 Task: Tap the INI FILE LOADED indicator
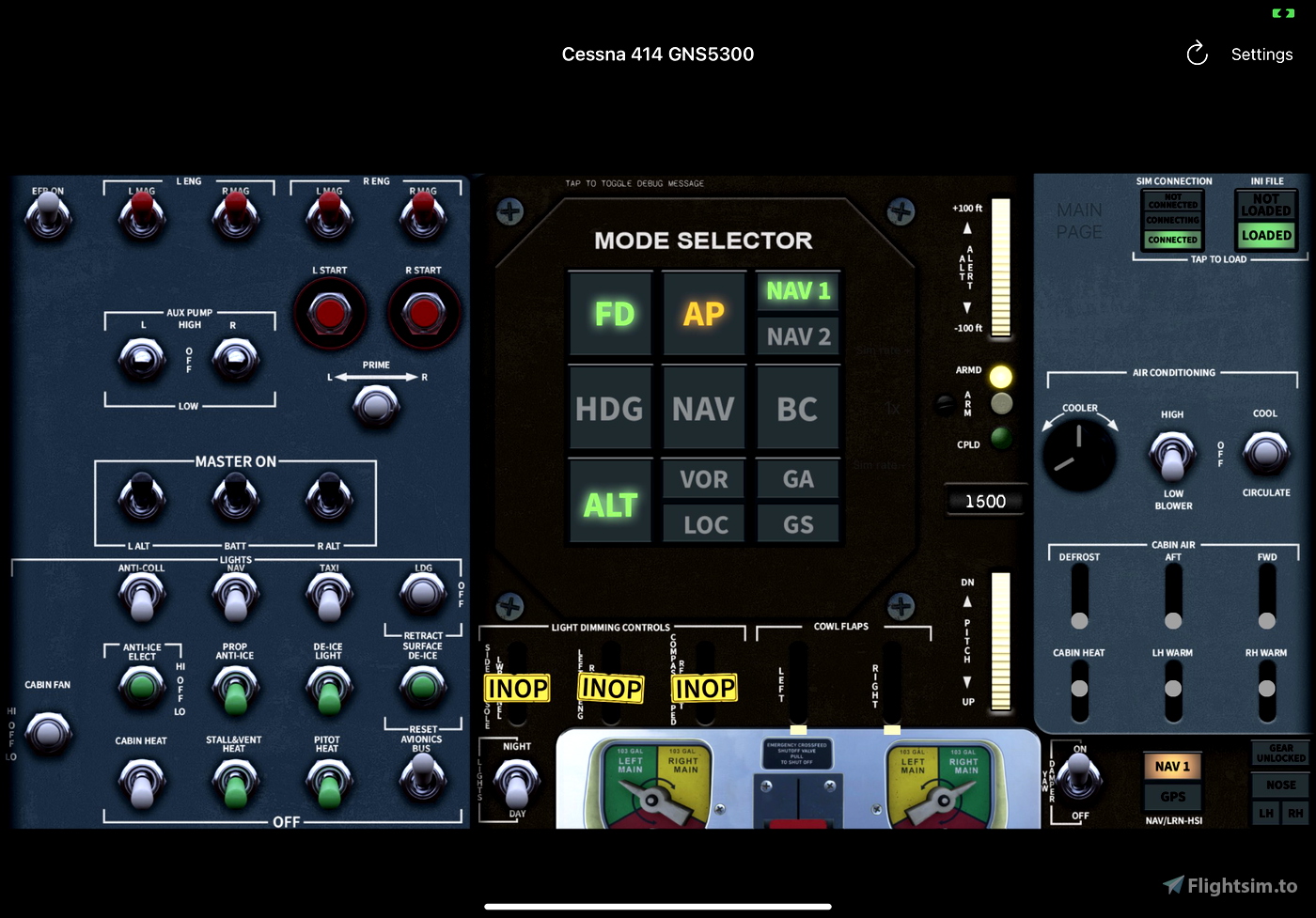(1266, 235)
